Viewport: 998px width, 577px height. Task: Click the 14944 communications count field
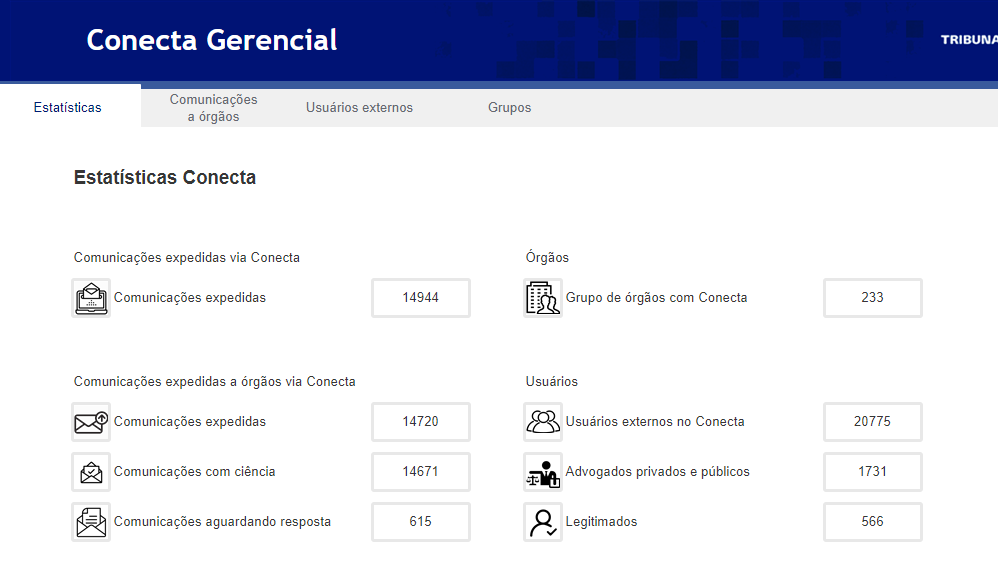[x=420, y=297]
